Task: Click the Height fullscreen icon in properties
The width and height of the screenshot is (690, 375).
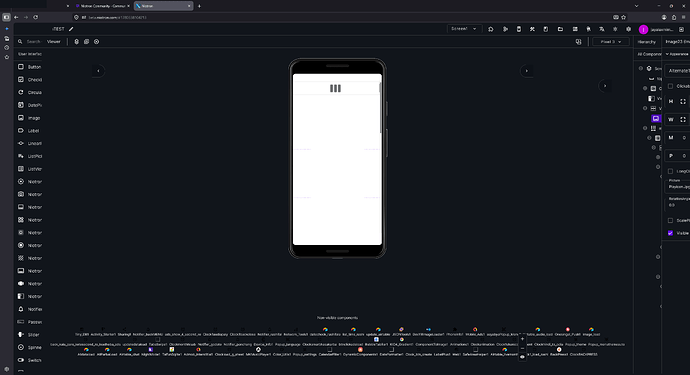Action: (683, 102)
